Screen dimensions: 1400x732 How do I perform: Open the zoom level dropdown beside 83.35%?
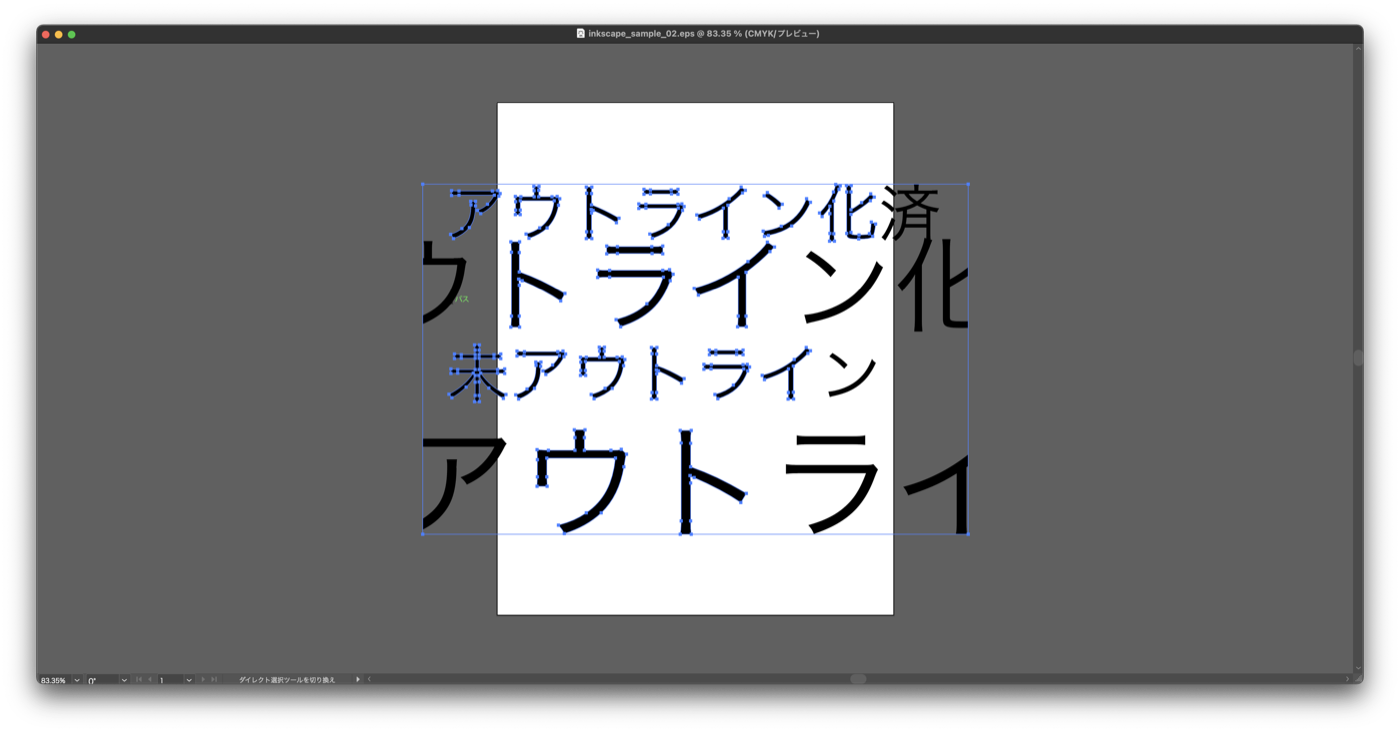coord(77,680)
